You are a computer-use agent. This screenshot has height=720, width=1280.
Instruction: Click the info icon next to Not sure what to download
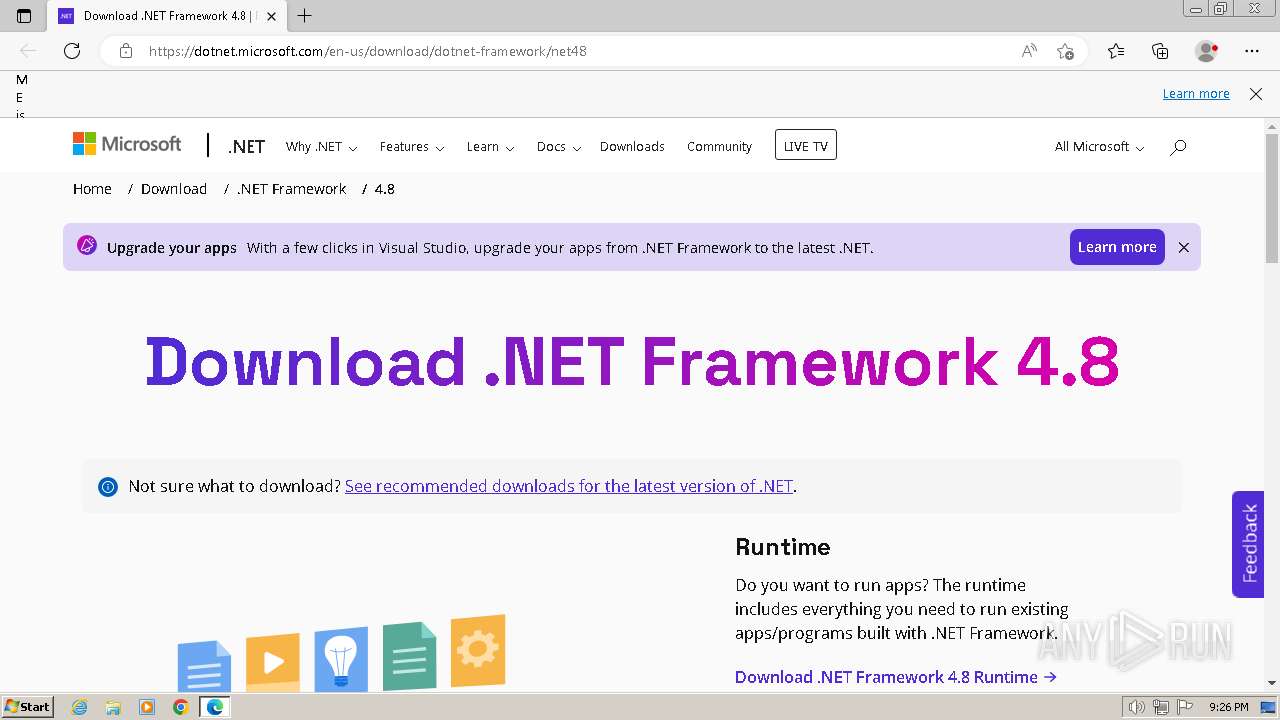pyautogui.click(x=108, y=487)
